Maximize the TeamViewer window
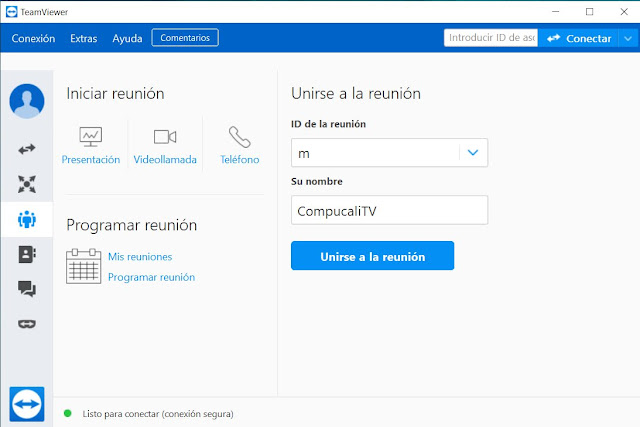640x427 pixels. (x=589, y=12)
